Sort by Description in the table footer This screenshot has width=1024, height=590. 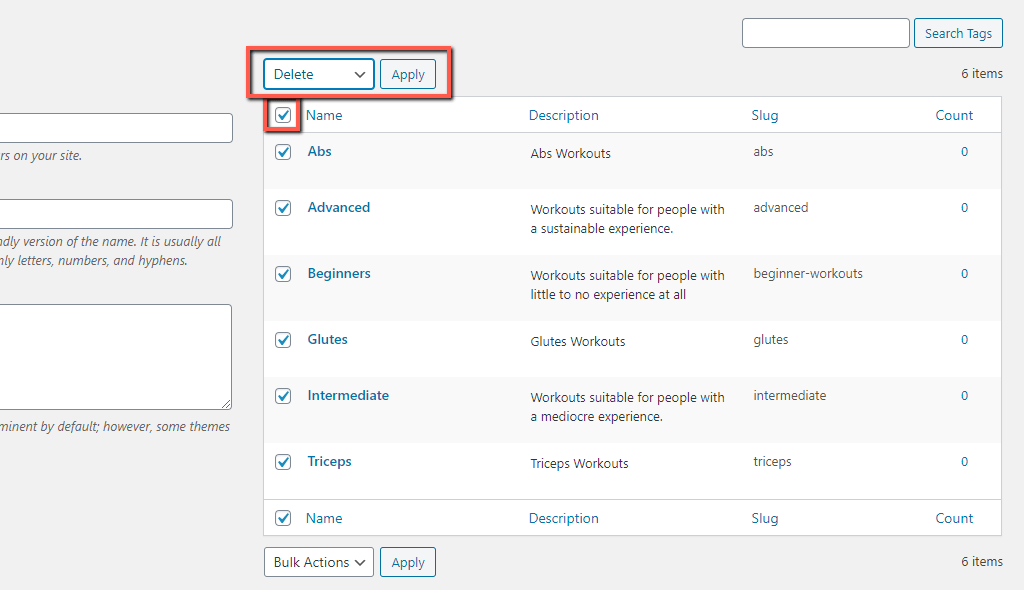(564, 518)
